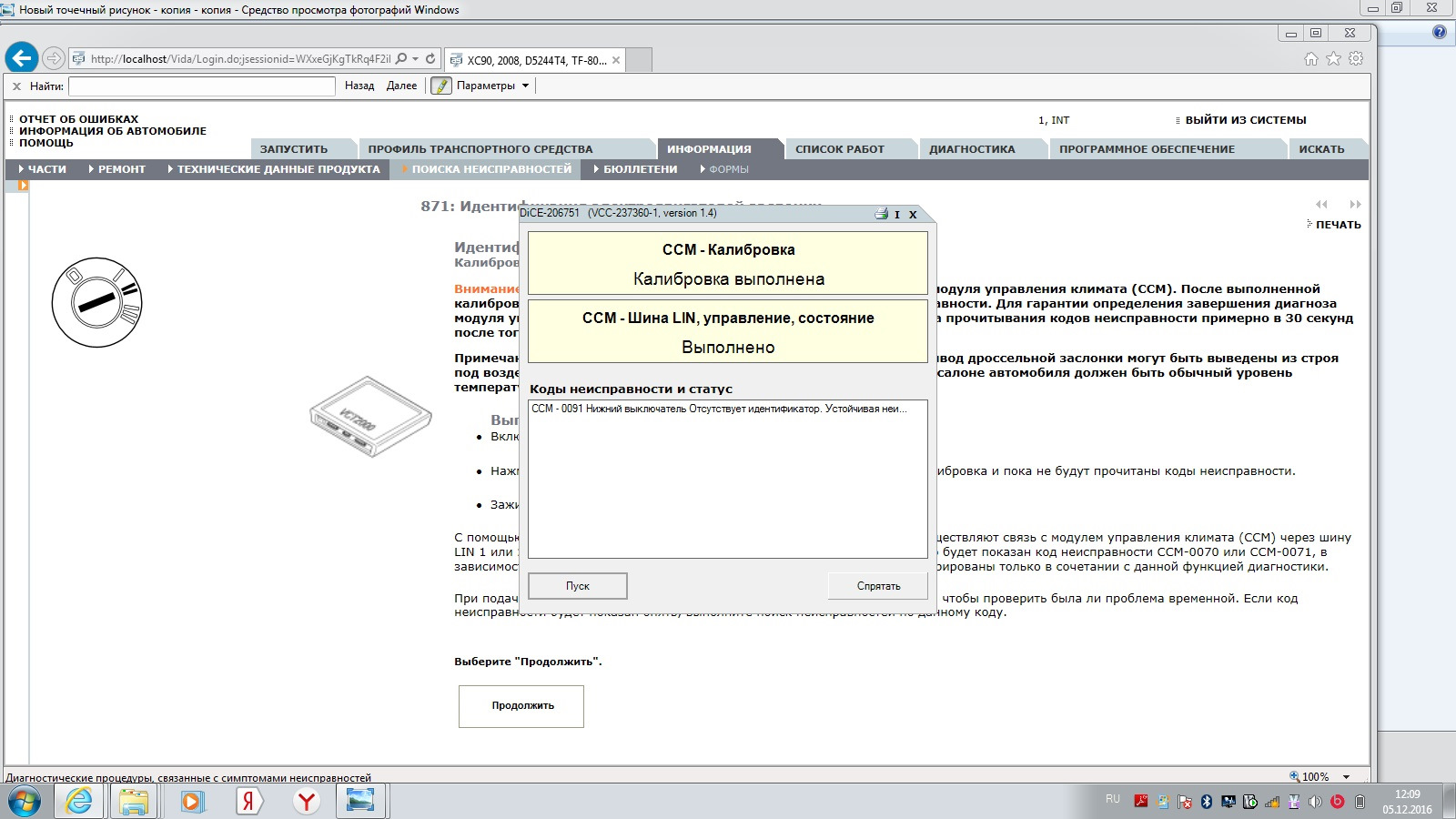Open Photo Viewer taskbar icon
1456x819 pixels.
(x=361, y=802)
